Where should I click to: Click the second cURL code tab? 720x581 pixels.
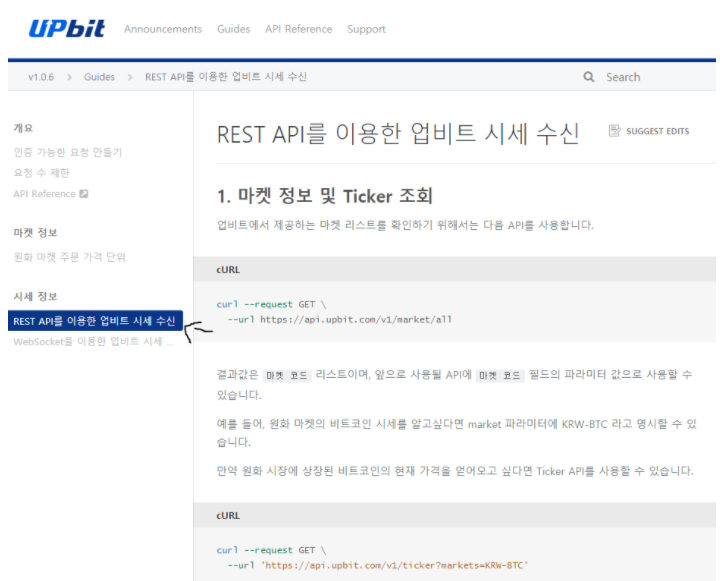coord(228,515)
